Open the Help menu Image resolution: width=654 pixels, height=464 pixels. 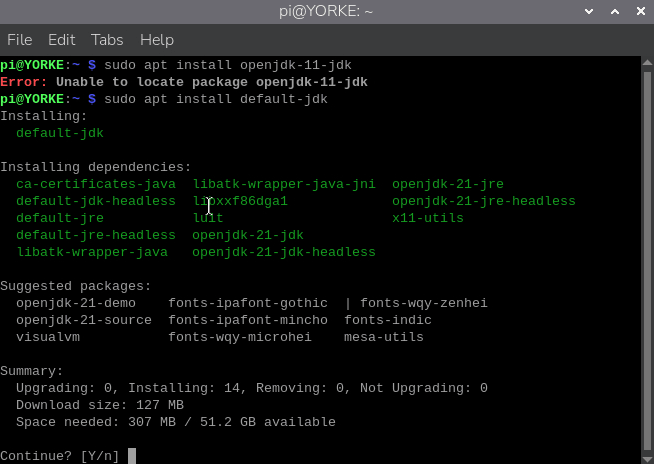point(157,40)
